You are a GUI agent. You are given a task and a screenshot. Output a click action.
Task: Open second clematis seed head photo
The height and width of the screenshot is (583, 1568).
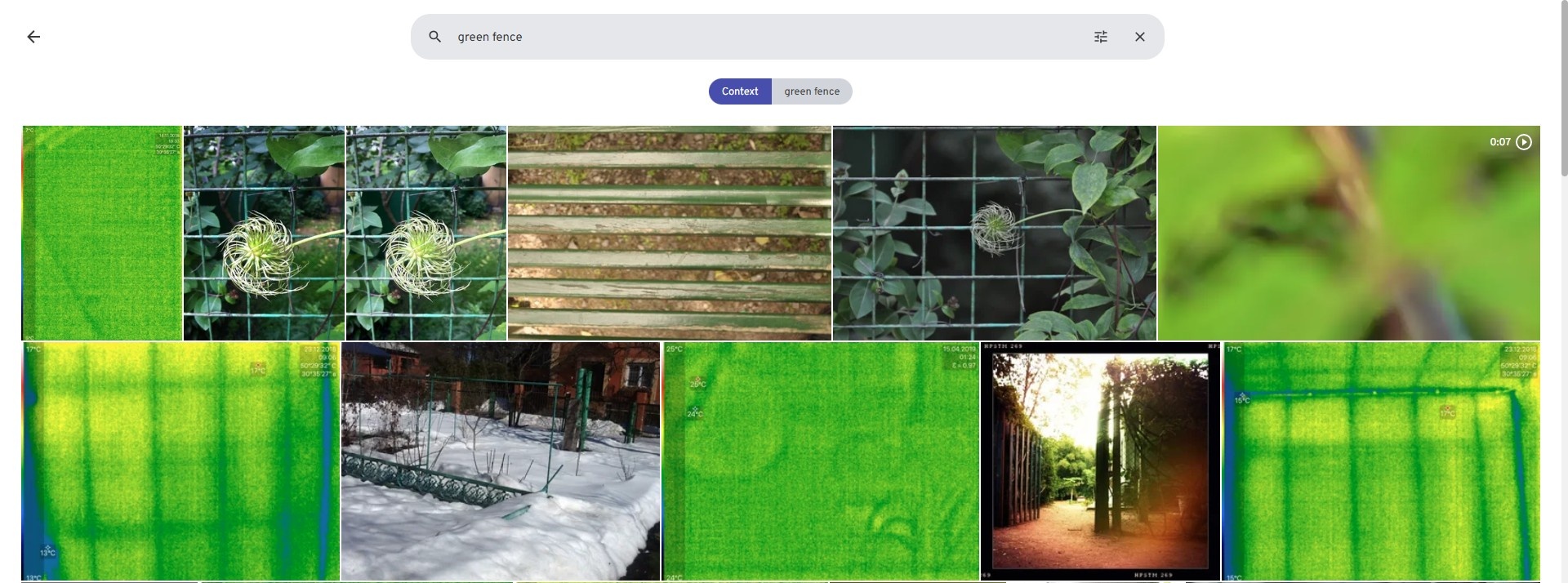425,233
